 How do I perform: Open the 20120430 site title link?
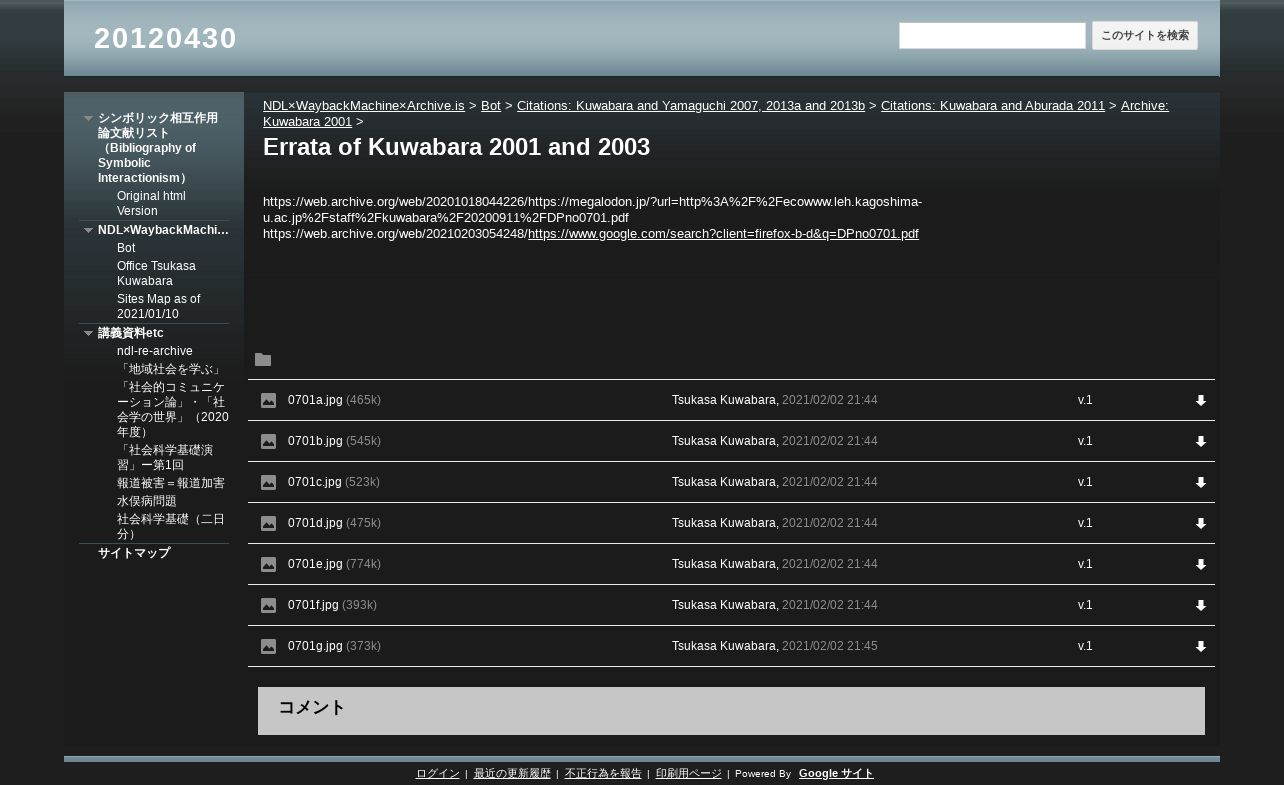tap(165, 38)
